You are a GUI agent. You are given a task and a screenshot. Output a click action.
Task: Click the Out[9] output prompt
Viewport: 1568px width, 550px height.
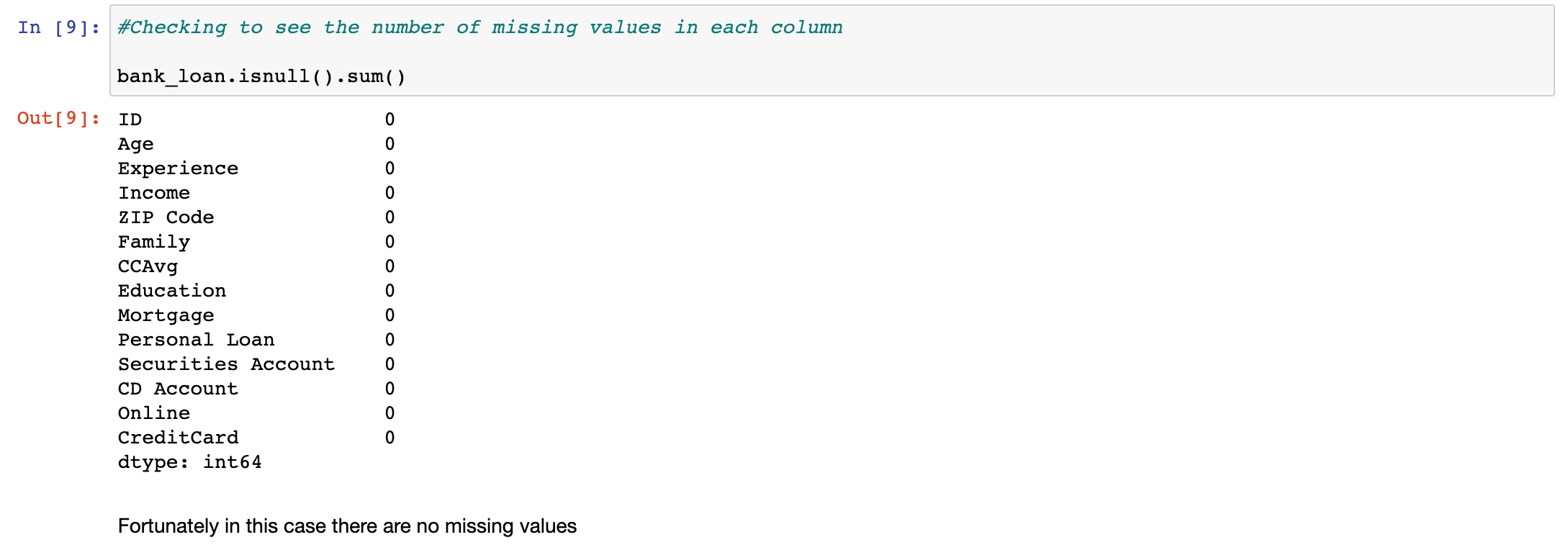click(x=59, y=118)
